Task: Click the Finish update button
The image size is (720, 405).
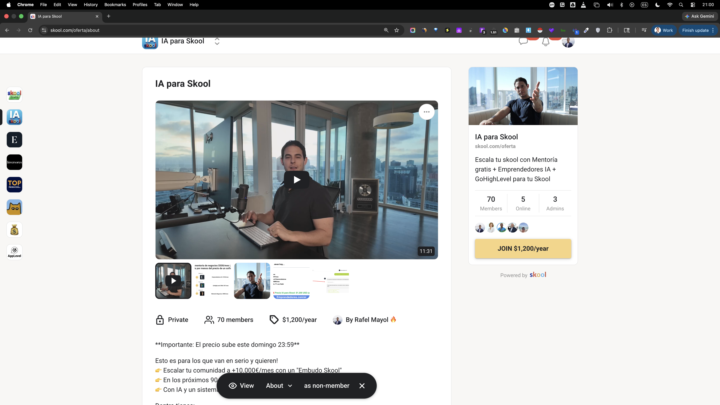Action: coord(698,30)
